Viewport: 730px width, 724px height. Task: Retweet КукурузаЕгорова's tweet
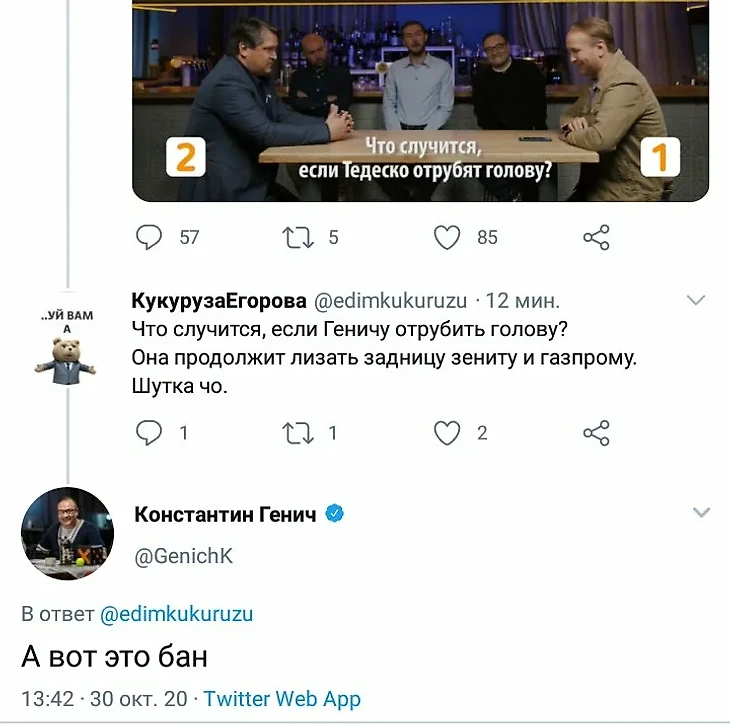coord(297,433)
